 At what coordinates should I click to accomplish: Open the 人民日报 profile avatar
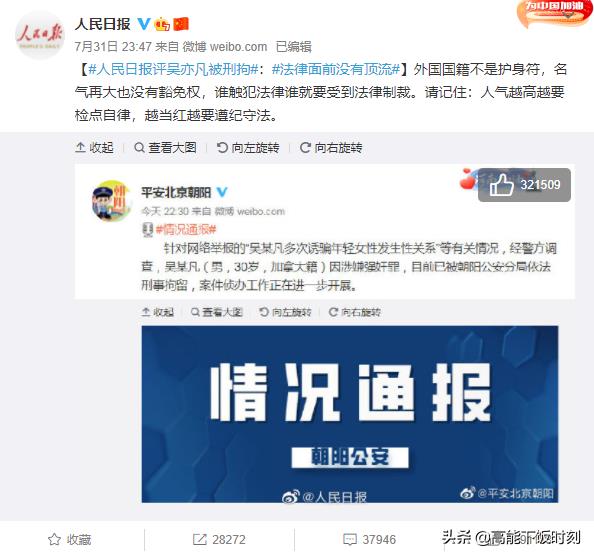pos(40,35)
